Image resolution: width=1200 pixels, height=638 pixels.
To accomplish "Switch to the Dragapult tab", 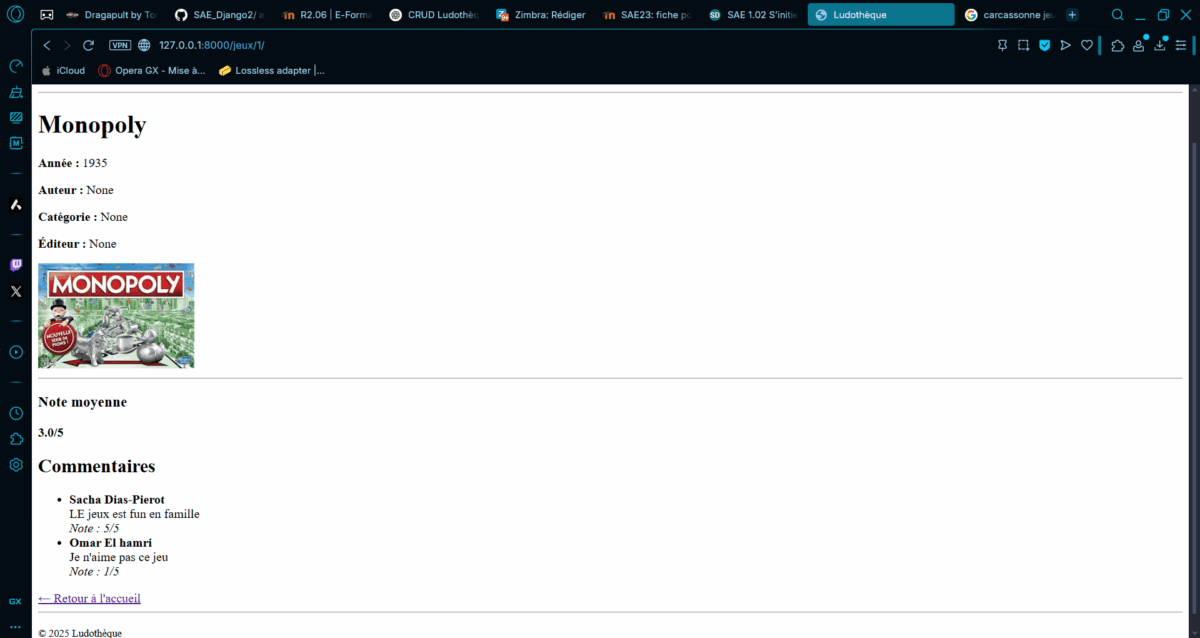I will [x=111, y=15].
